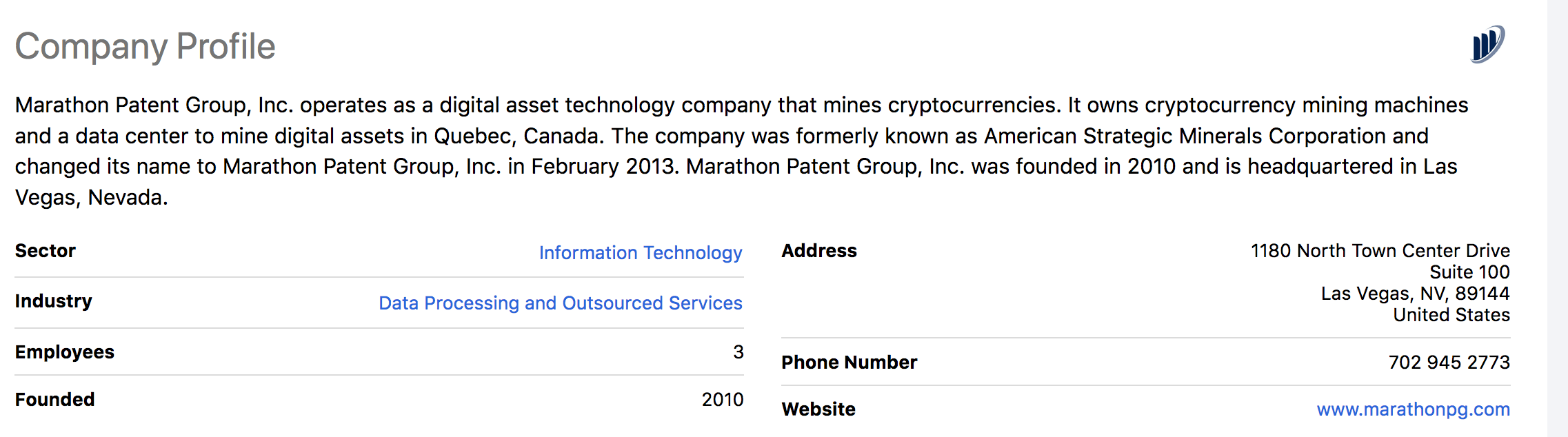This screenshot has width=1568, height=437.
Task: Click the 1180 North Town Center Drive address
Action: [x=1380, y=251]
